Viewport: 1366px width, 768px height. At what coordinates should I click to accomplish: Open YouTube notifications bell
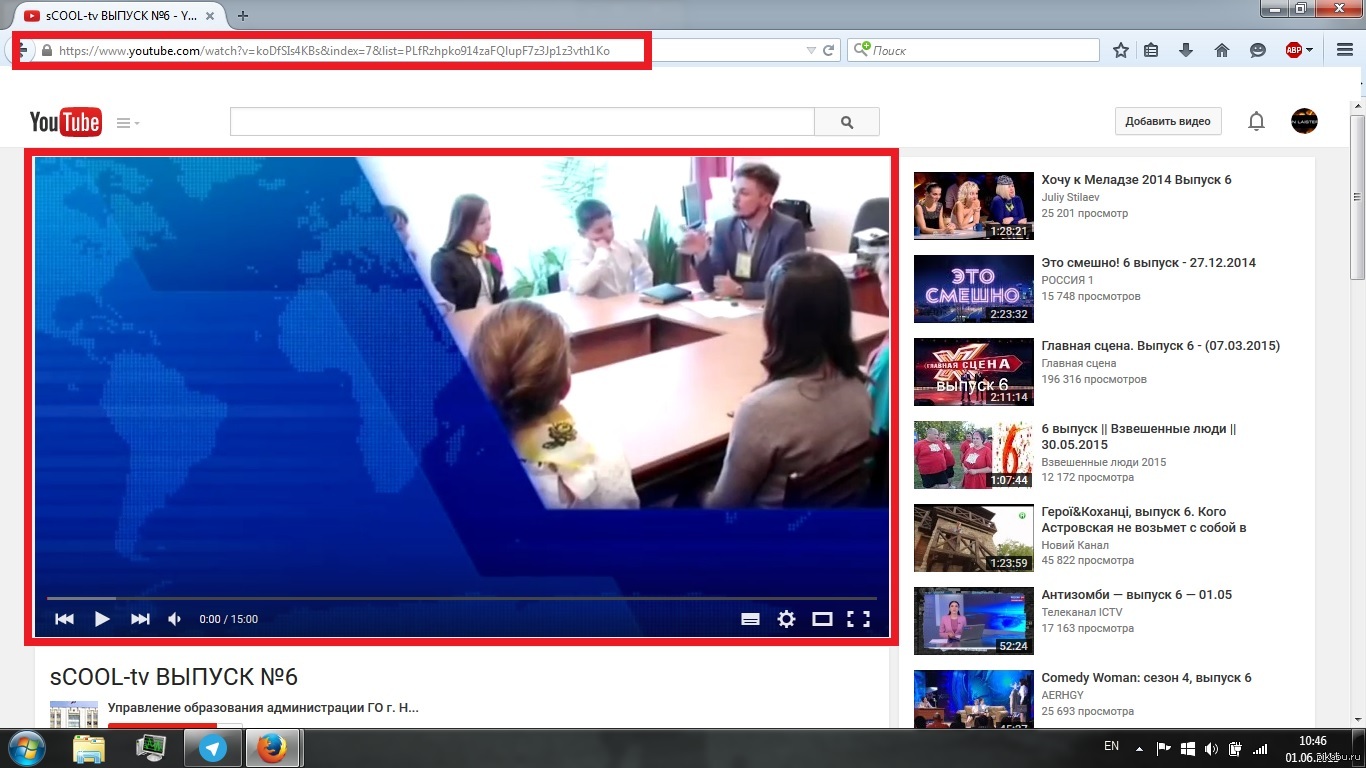pyautogui.click(x=1256, y=122)
